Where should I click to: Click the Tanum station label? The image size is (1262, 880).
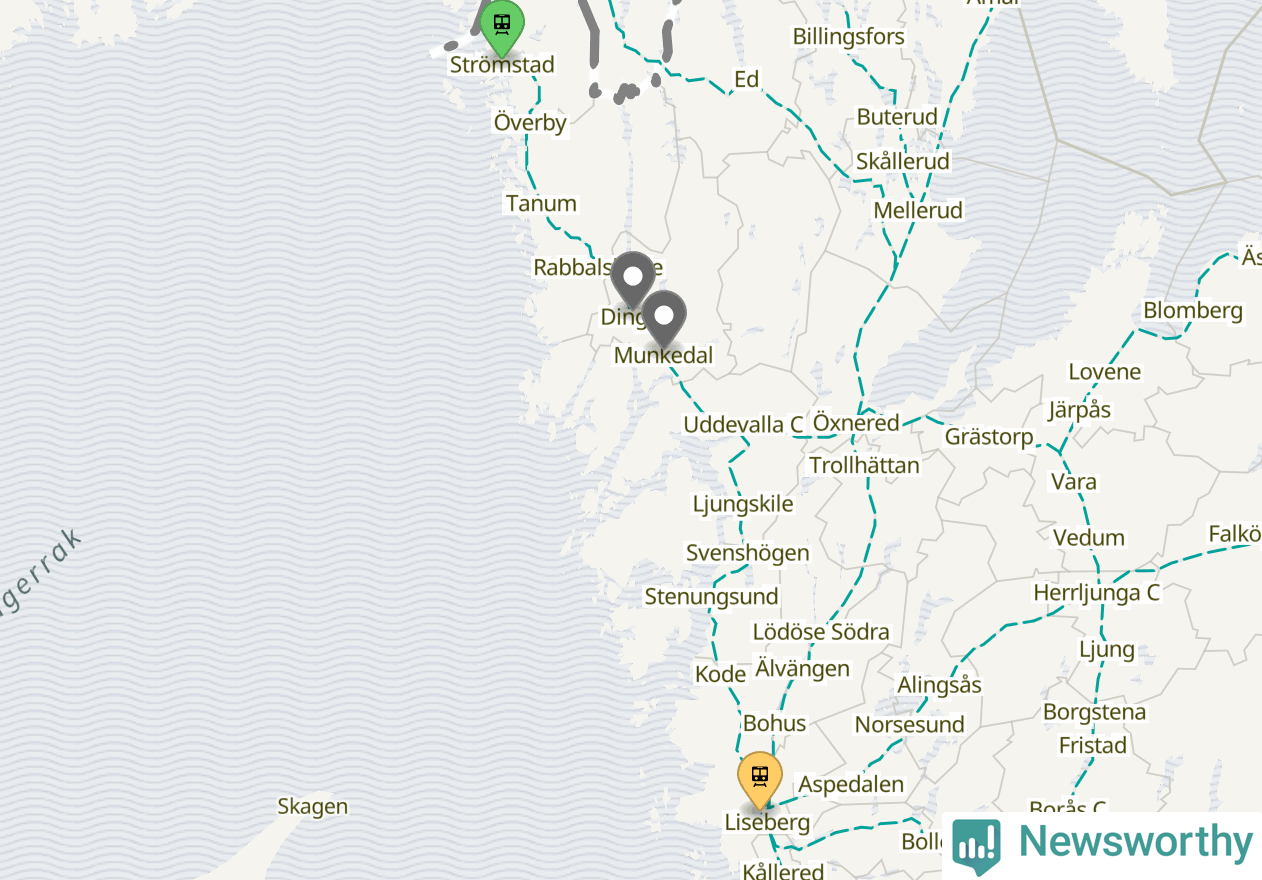point(541,203)
